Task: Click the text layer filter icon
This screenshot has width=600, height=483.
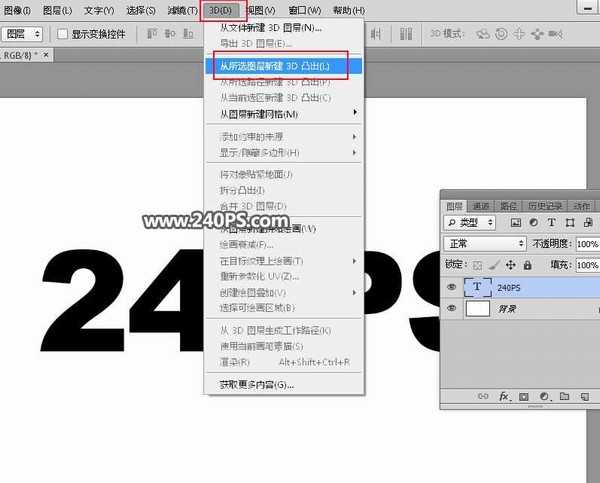Action: (552, 222)
